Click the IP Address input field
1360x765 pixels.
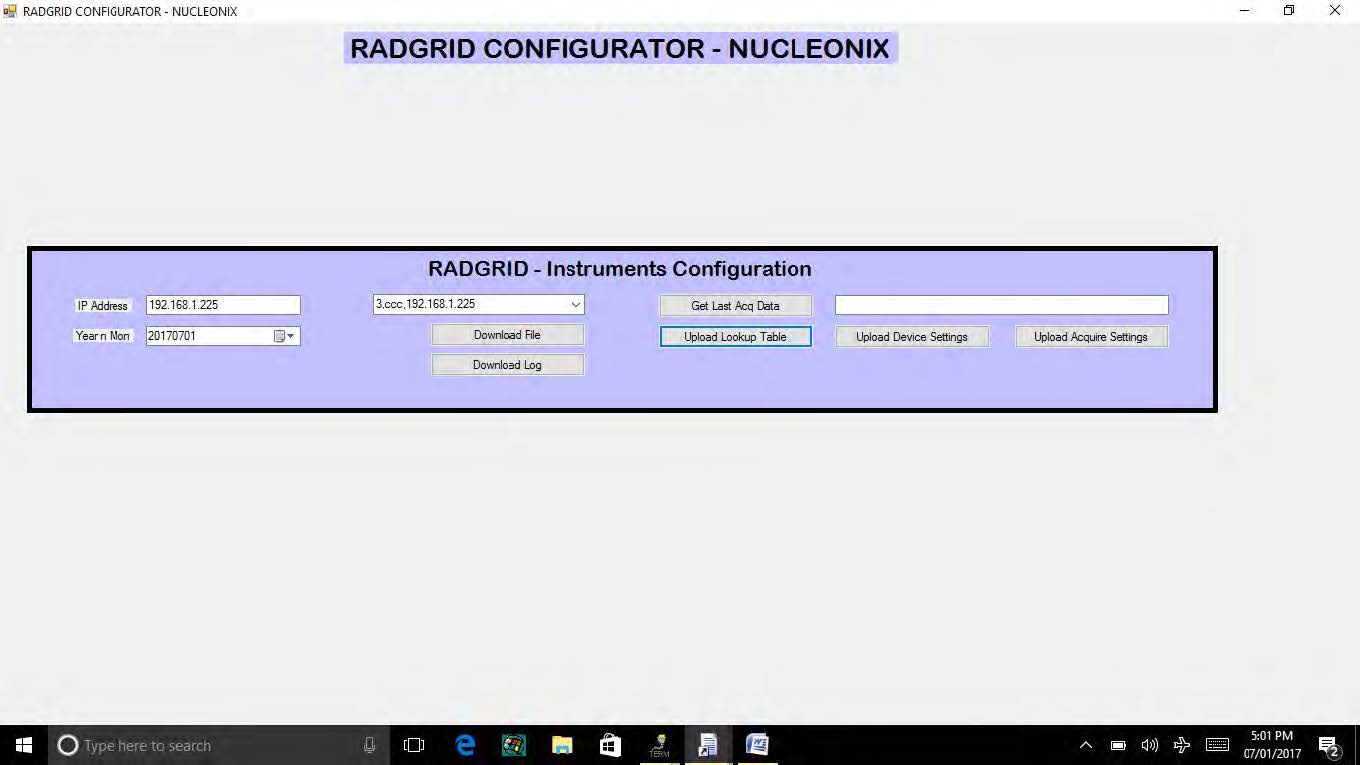coord(222,305)
